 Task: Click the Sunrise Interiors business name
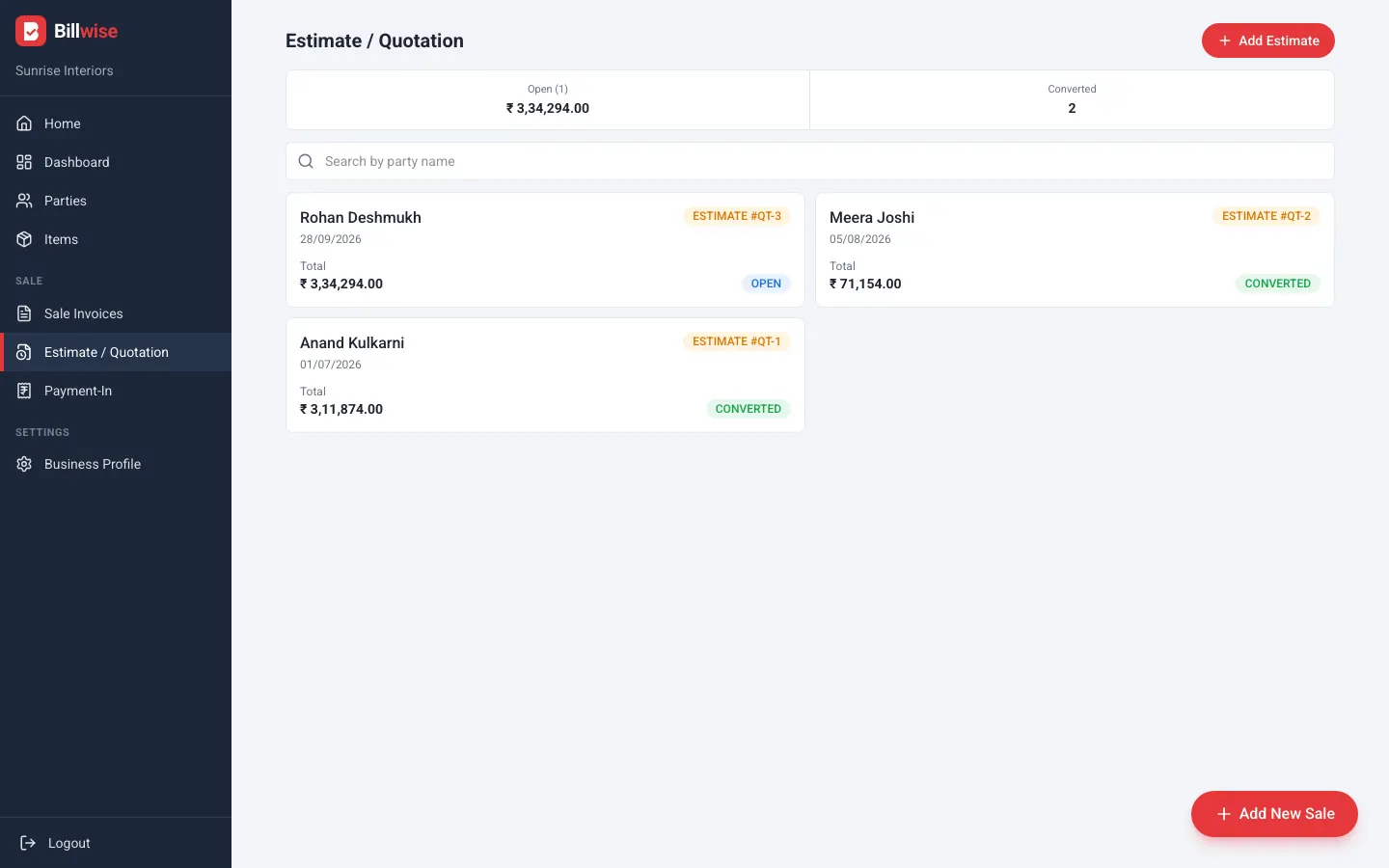click(65, 70)
